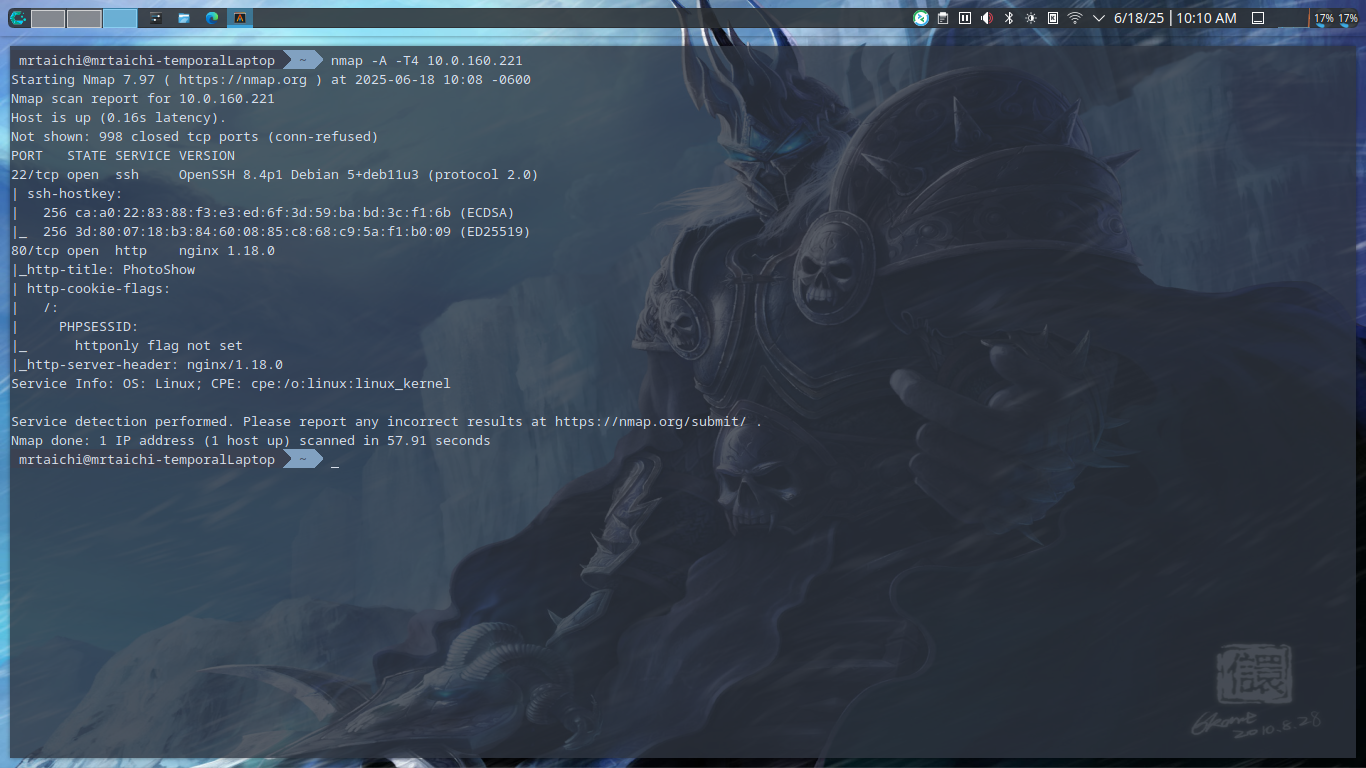Click the 'Nmap done: 1 IP address' line
The width and height of the screenshot is (1366, 768).
click(x=251, y=441)
